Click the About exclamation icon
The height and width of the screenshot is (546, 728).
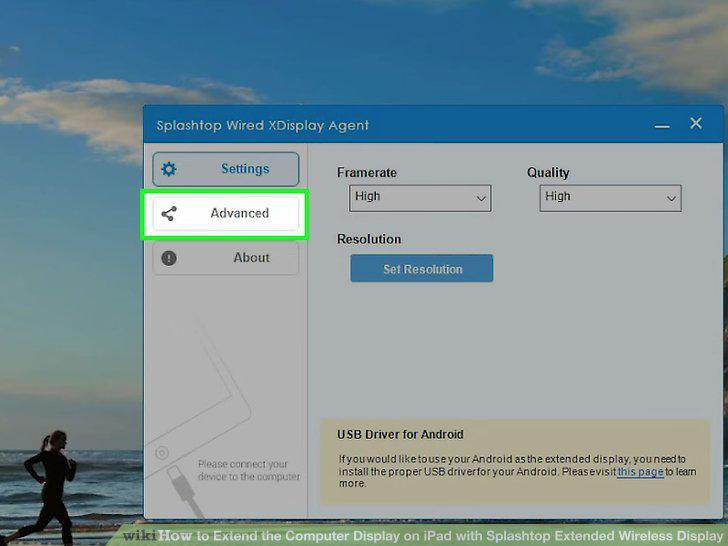click(x=169, y=258)
